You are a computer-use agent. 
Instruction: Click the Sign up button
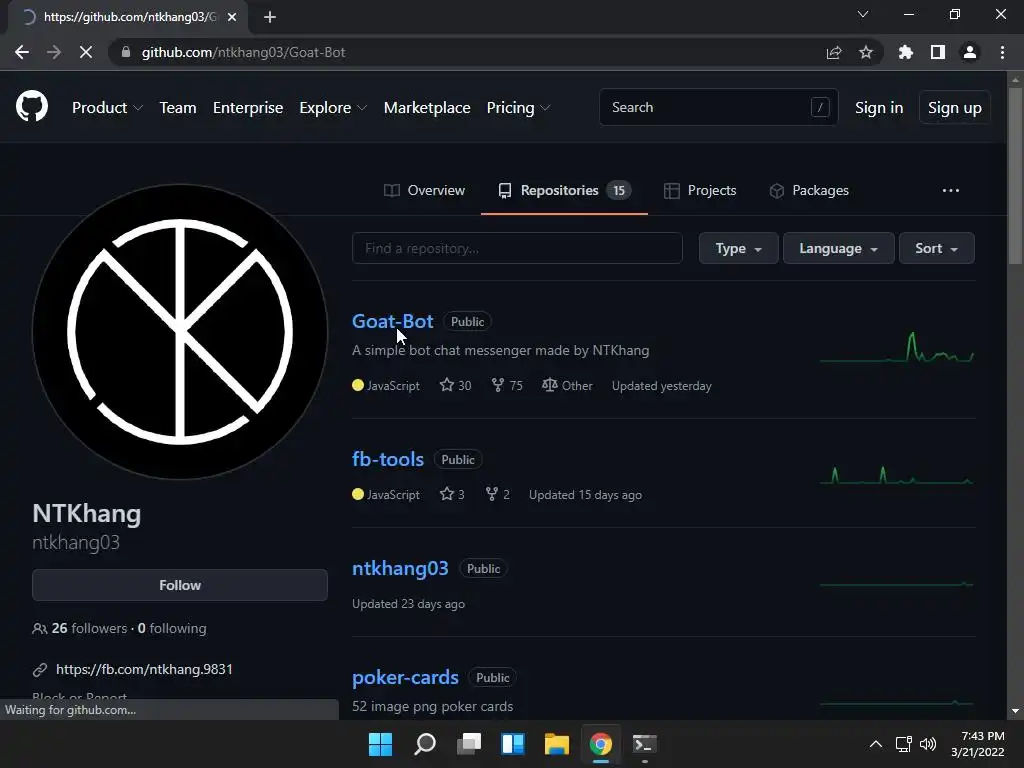tap(955, 107)
